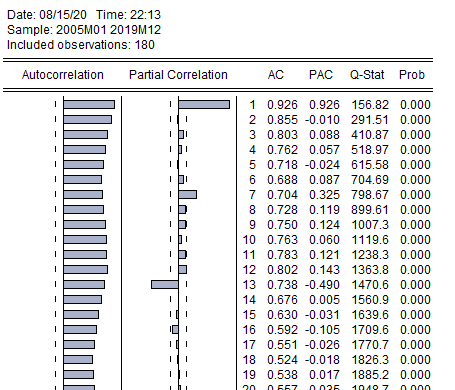The width and height of the screenshot is (455, 390).
Task: Click PAC value 0.124 at lag 9
Action: click(x=324, y=225)
